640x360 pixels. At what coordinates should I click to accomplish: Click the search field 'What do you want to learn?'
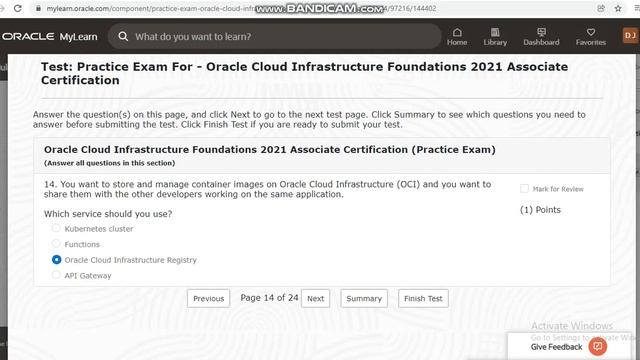[274, 36]
